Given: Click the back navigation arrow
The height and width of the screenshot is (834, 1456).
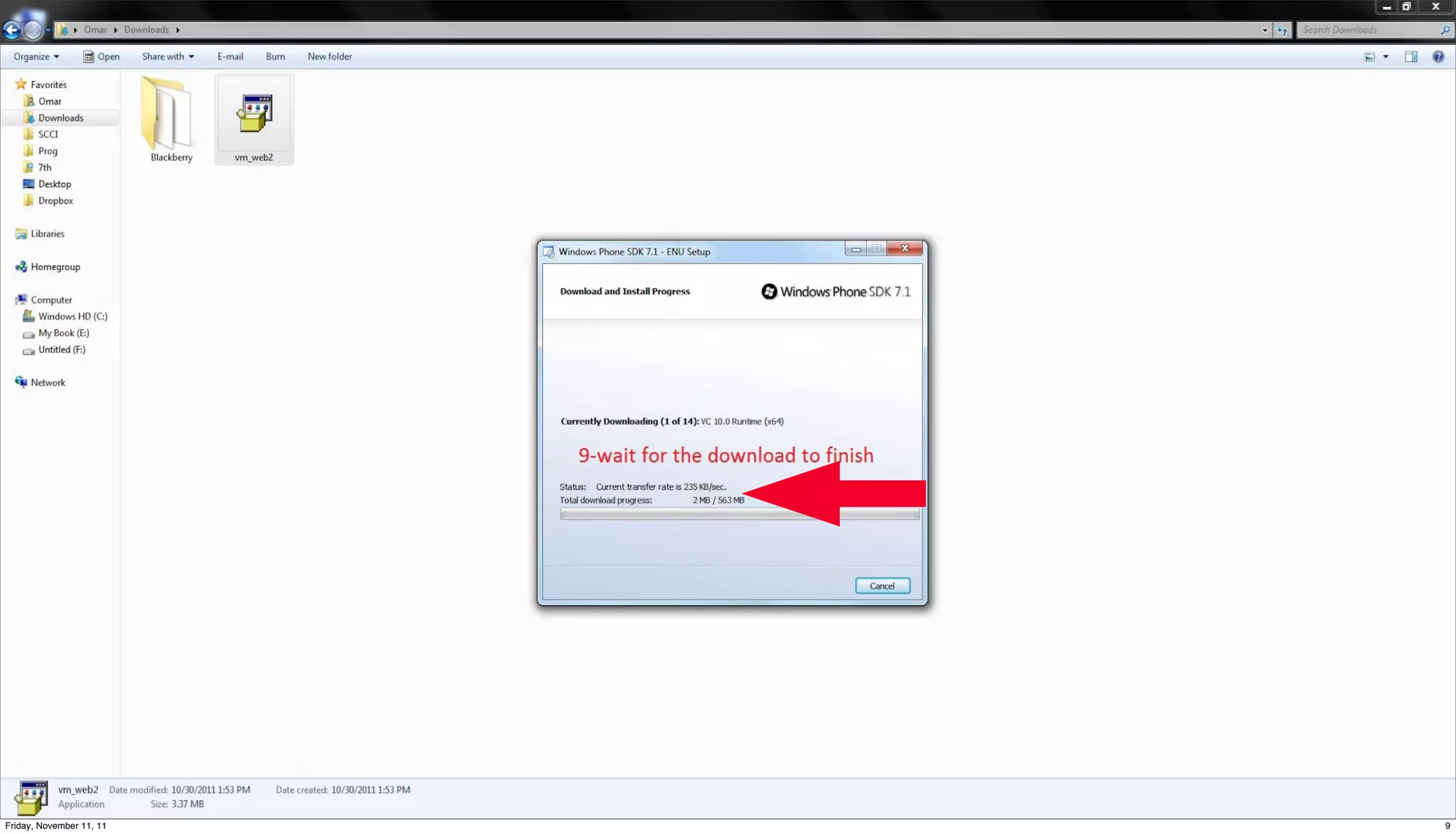Looking at the screenshot, I should tap(11, 30).
